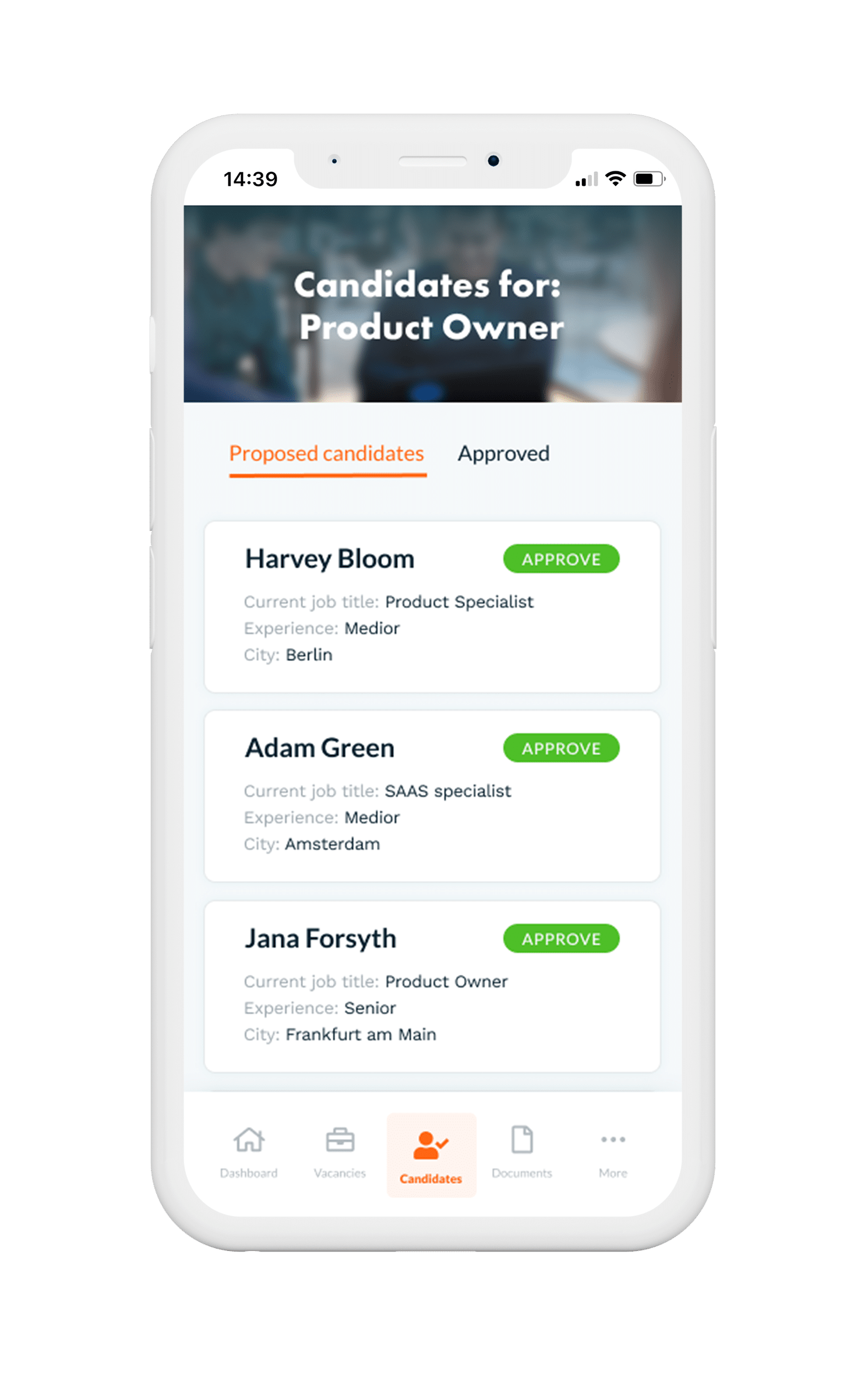This screenshot has width=868, height=1392.
Task: Tap the battery status icon
Action: [648, 179]
